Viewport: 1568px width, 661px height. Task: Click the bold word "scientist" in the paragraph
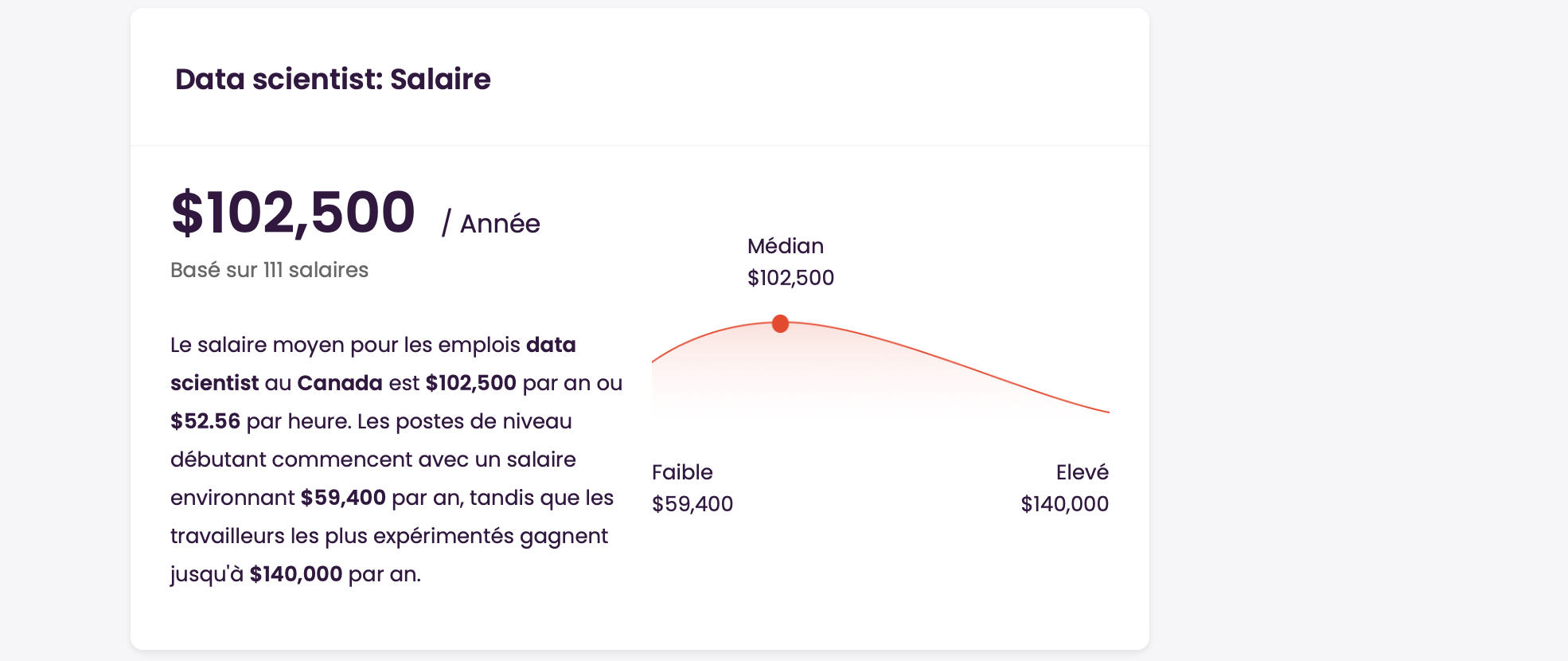214,383
